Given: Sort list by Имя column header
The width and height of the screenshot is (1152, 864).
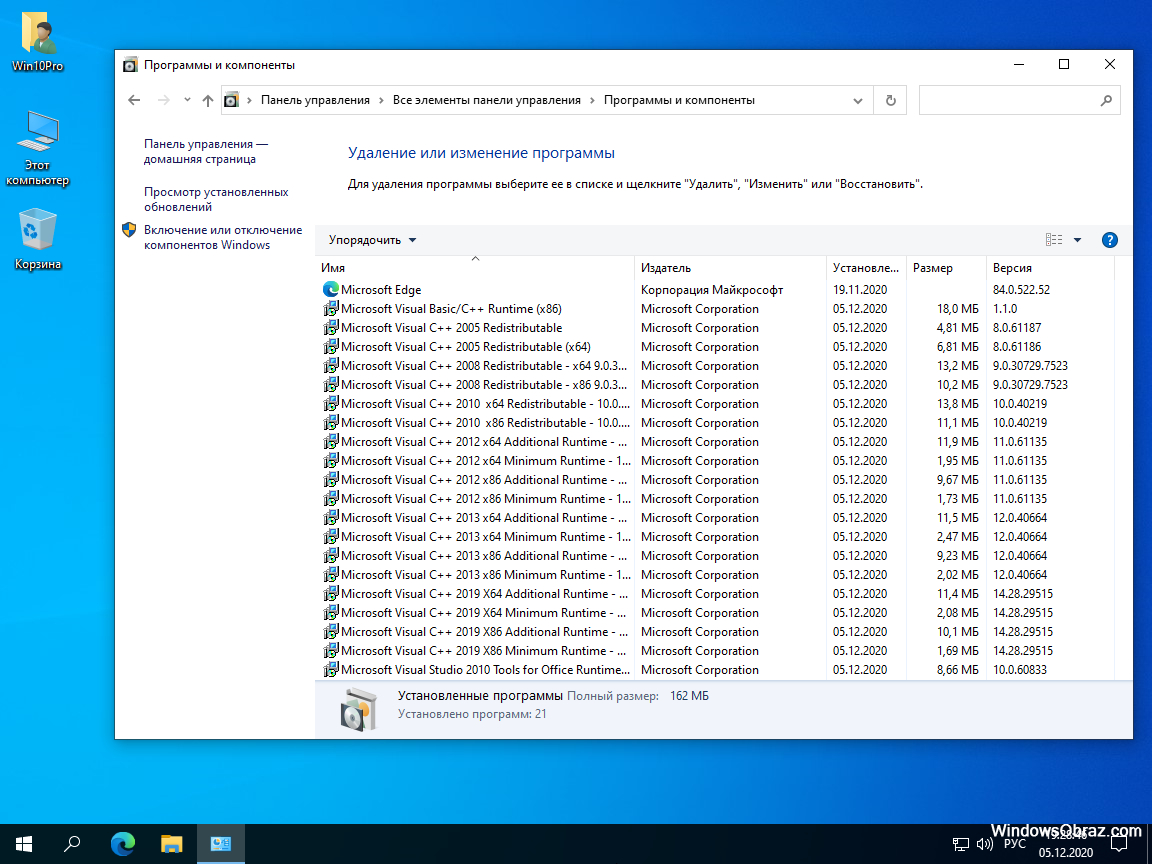Looking at the screenshot, I should click(x=475, y=268).
